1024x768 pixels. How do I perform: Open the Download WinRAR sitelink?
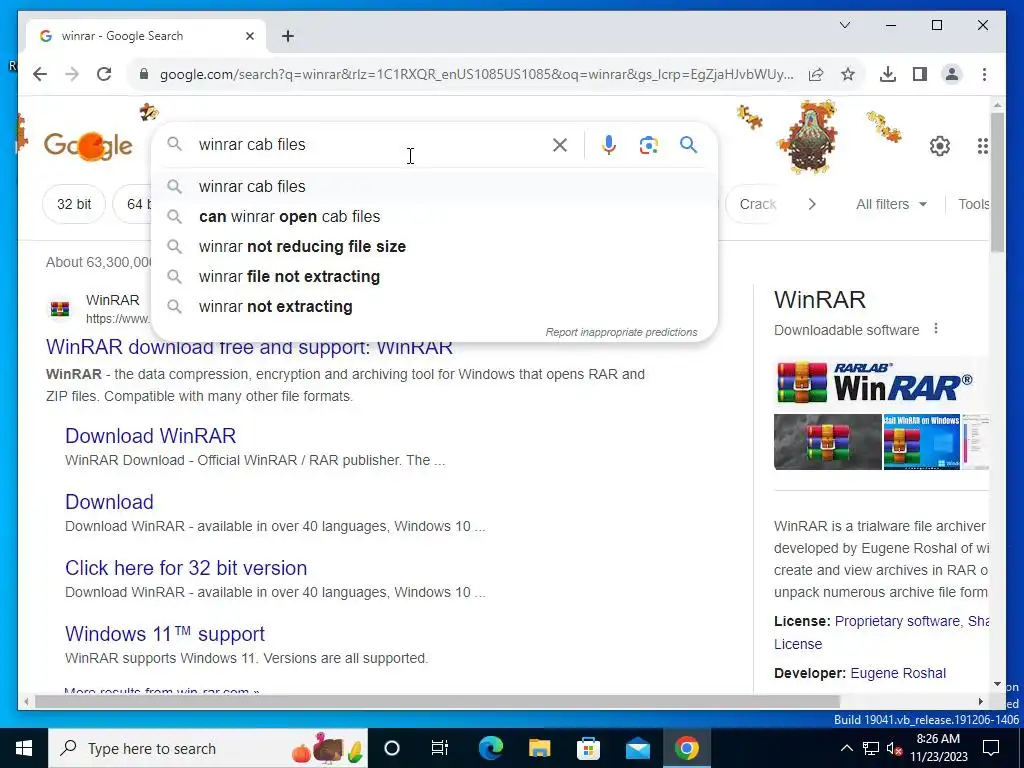pyautogui.click(x=150, y=436)
